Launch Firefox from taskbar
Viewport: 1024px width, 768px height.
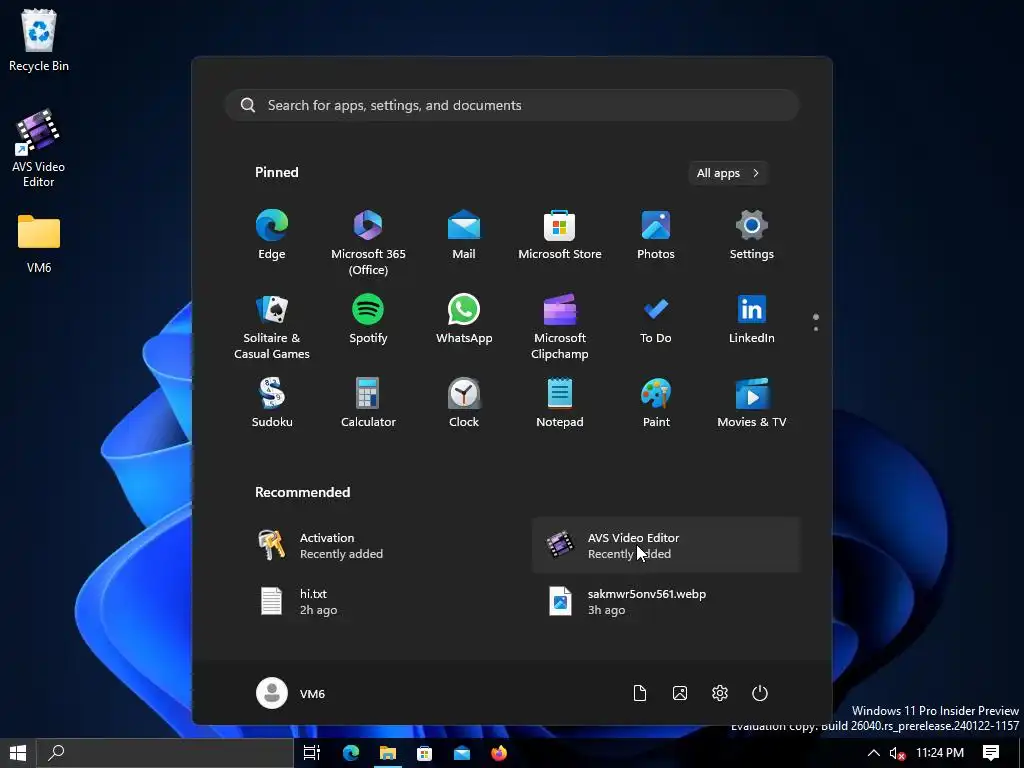point(499,753)
